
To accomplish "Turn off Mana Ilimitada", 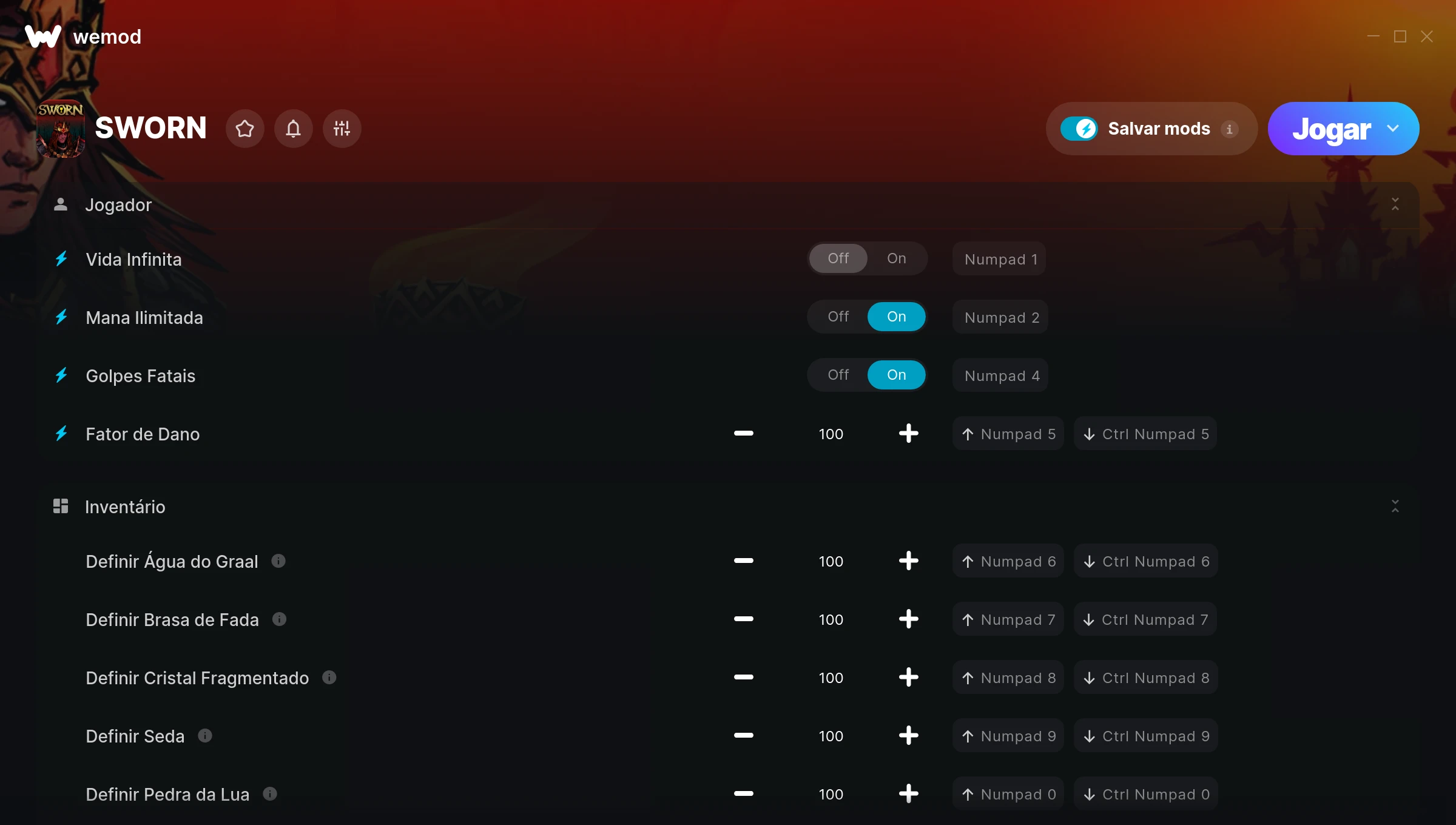I will point(838,317).
